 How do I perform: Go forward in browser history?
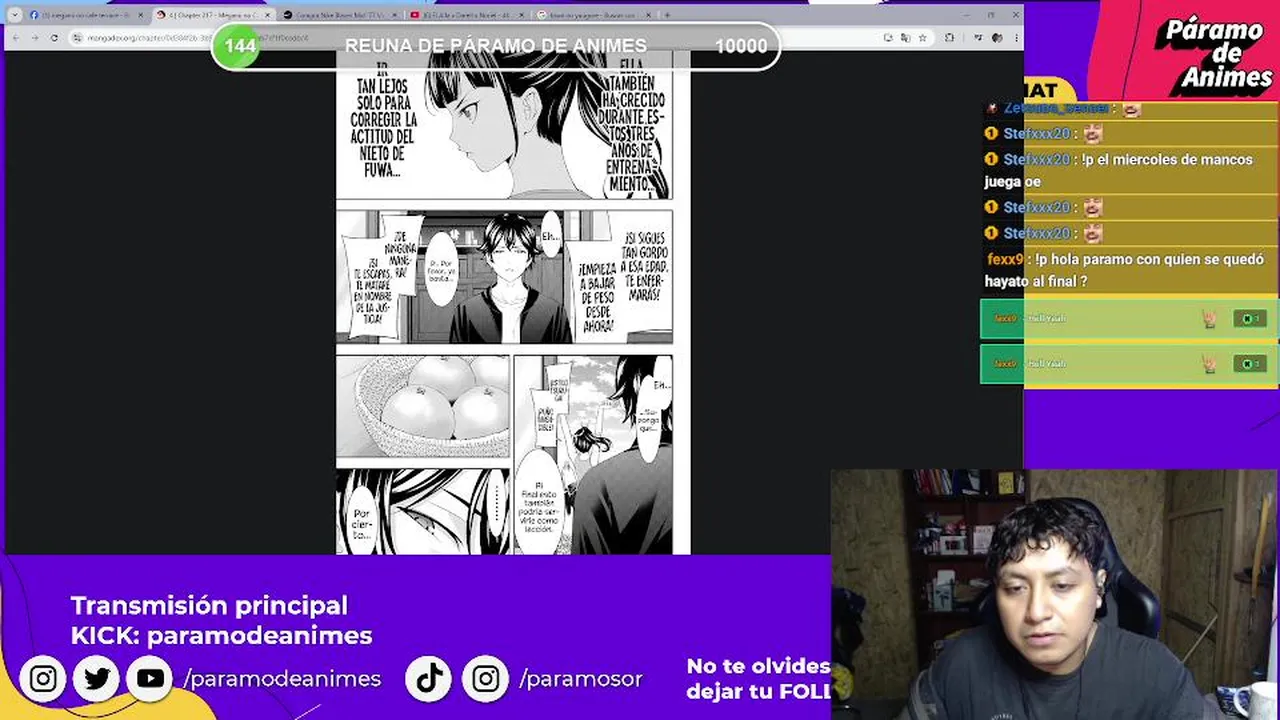(35, 37)
